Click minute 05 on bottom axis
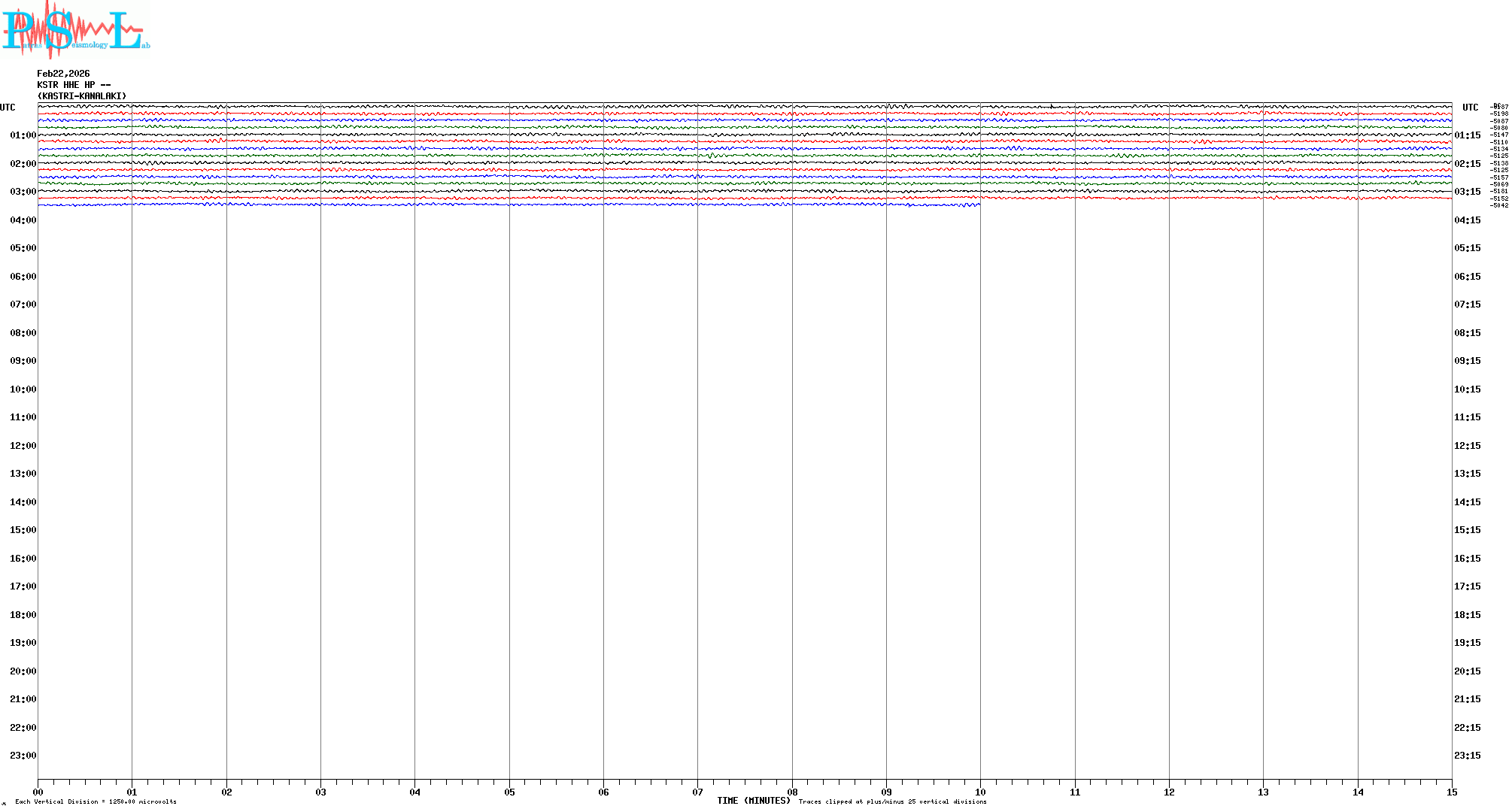Viewport: 1512px width, 812px height. point(509,792)
